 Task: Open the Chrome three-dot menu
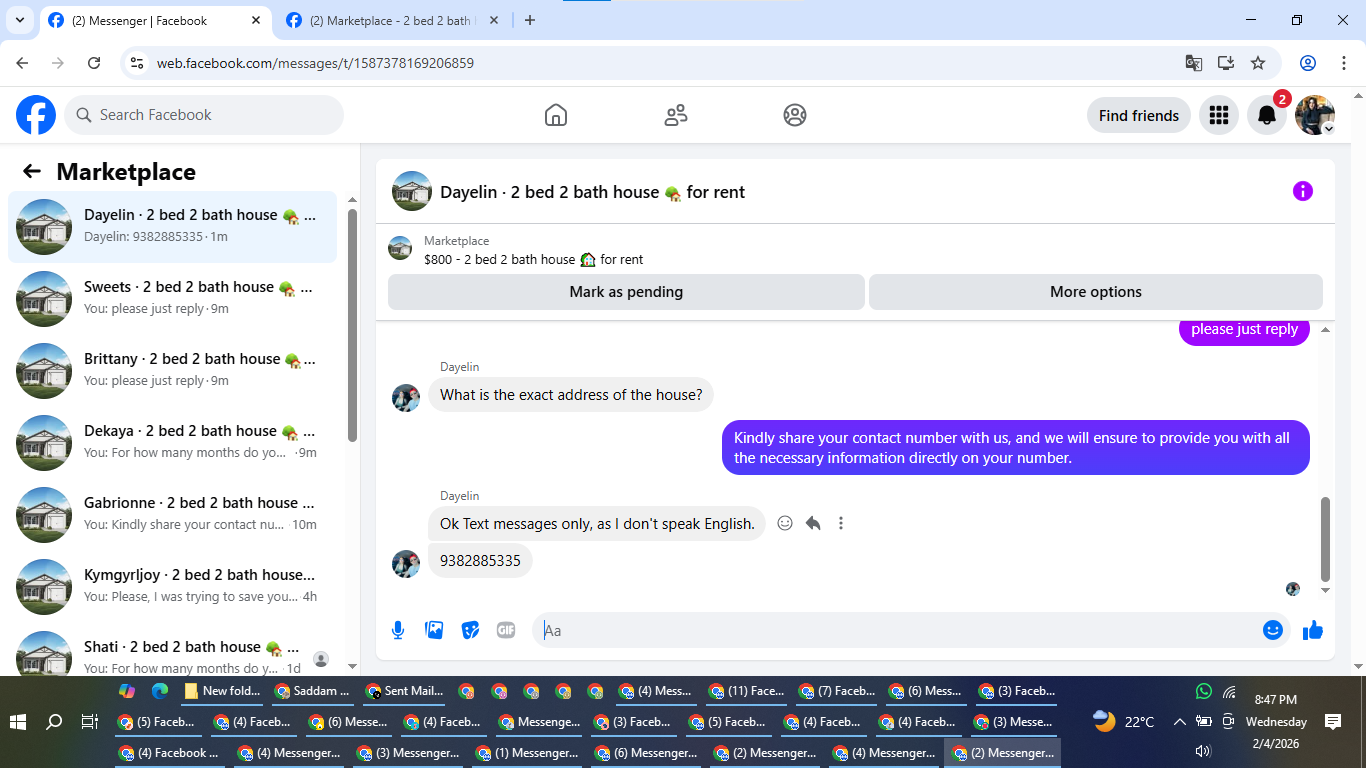click(1342, 63)
